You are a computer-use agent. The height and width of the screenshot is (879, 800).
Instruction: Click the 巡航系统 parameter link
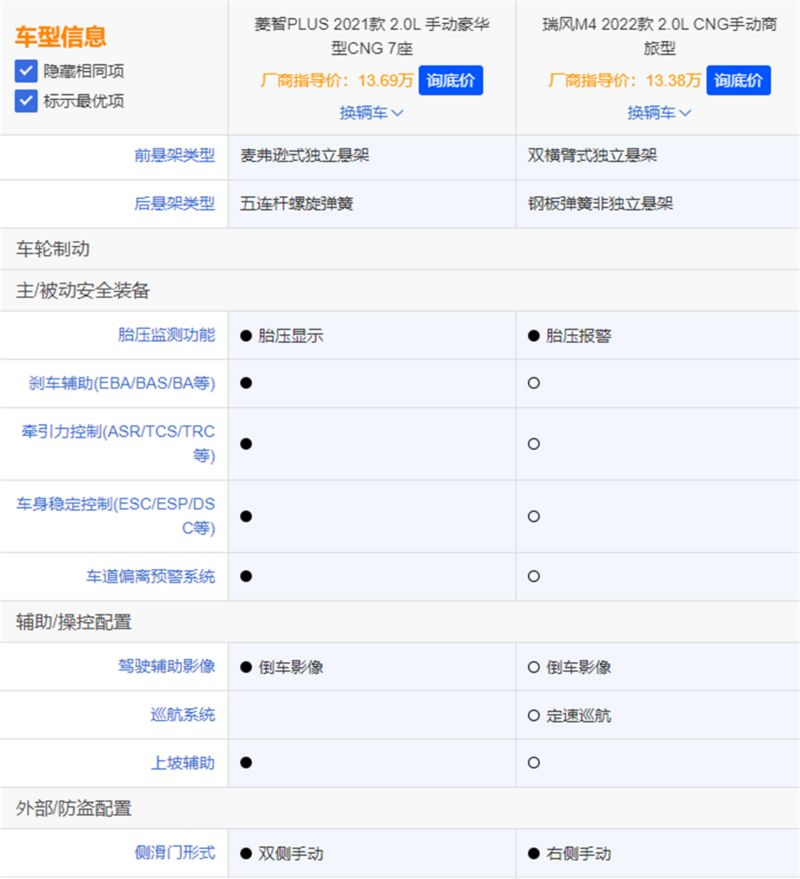tap(183, 715)
